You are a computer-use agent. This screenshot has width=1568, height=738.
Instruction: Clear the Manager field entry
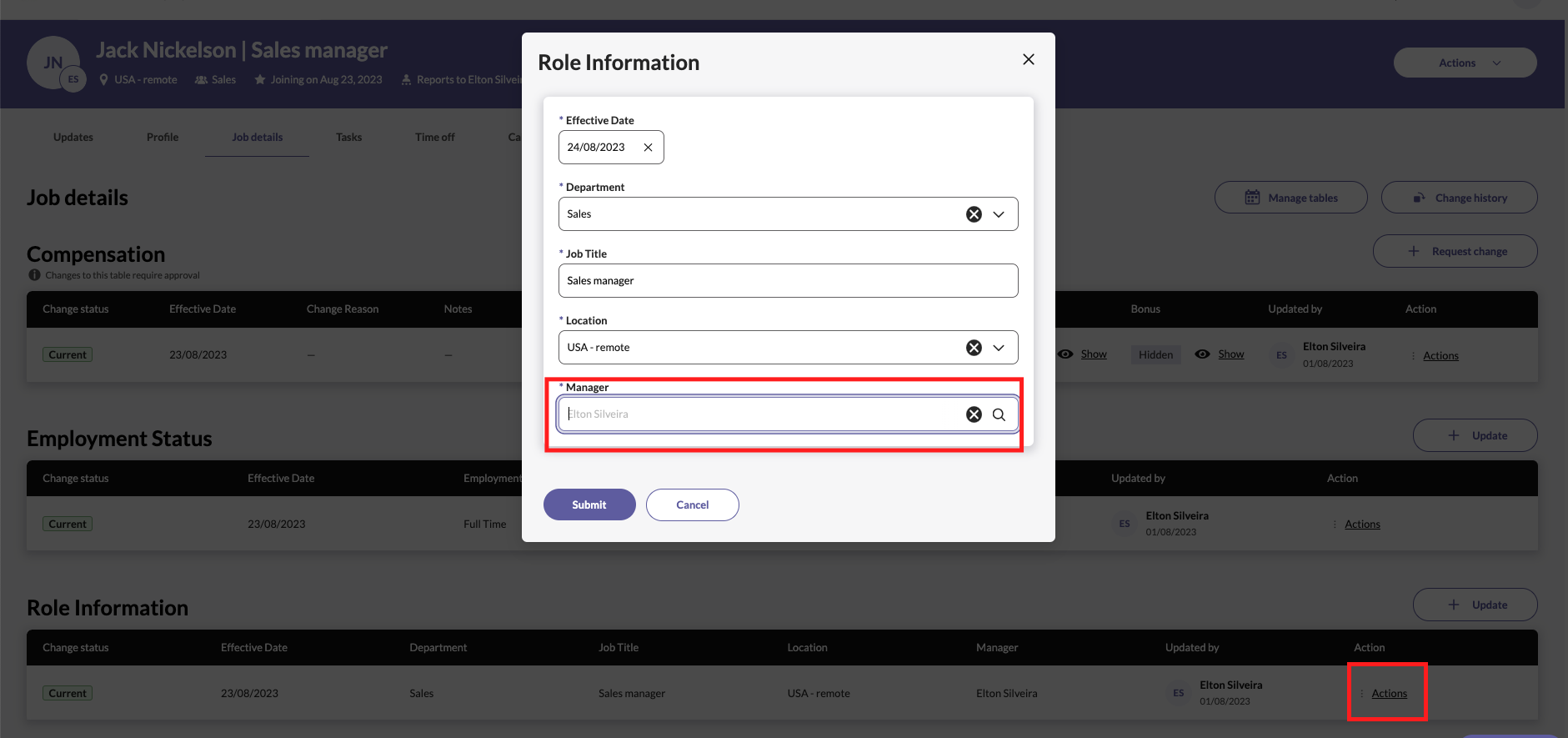click(x=973, y=414)
